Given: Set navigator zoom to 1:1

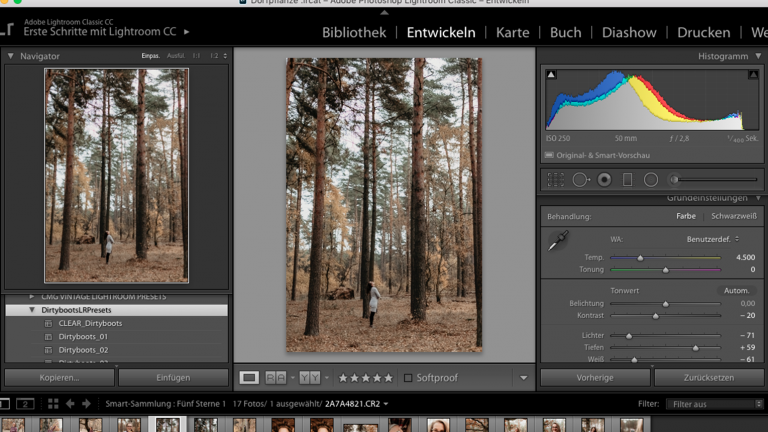Looking at the screenshot, I should (x=196, y=56).
